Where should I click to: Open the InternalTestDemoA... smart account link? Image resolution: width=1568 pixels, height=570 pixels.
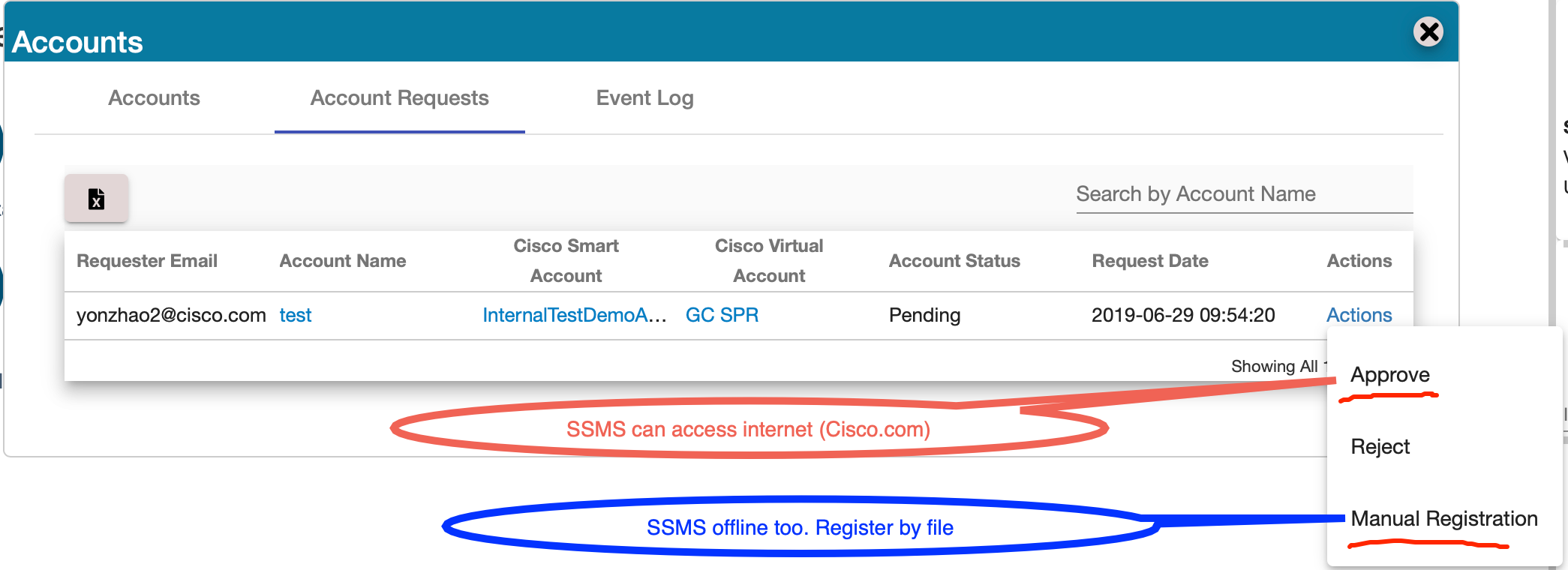tap(575, 315)
